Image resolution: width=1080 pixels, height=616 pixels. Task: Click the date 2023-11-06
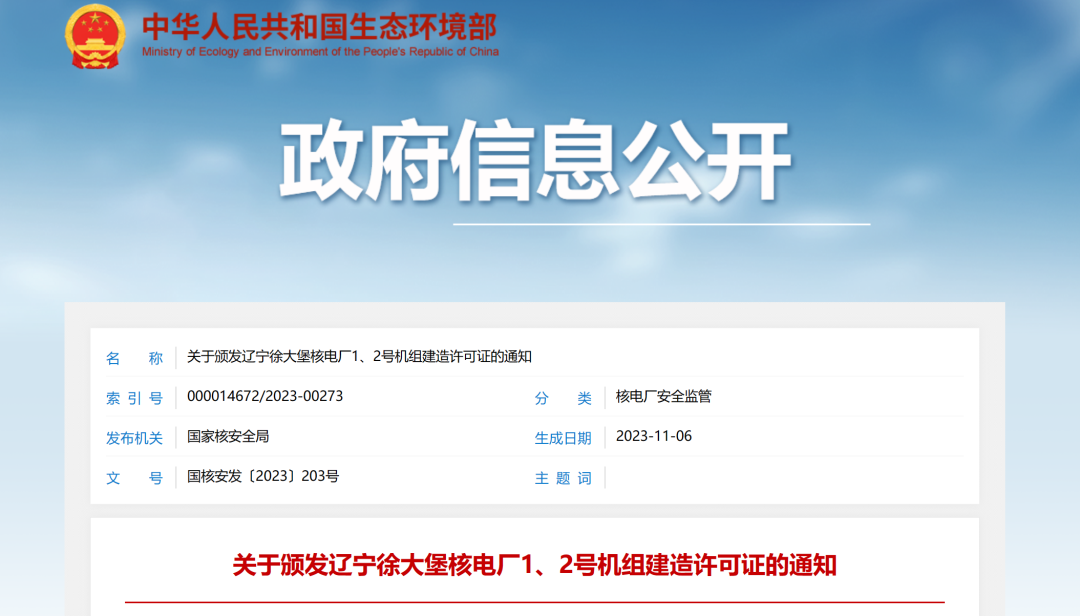[654, 437]
